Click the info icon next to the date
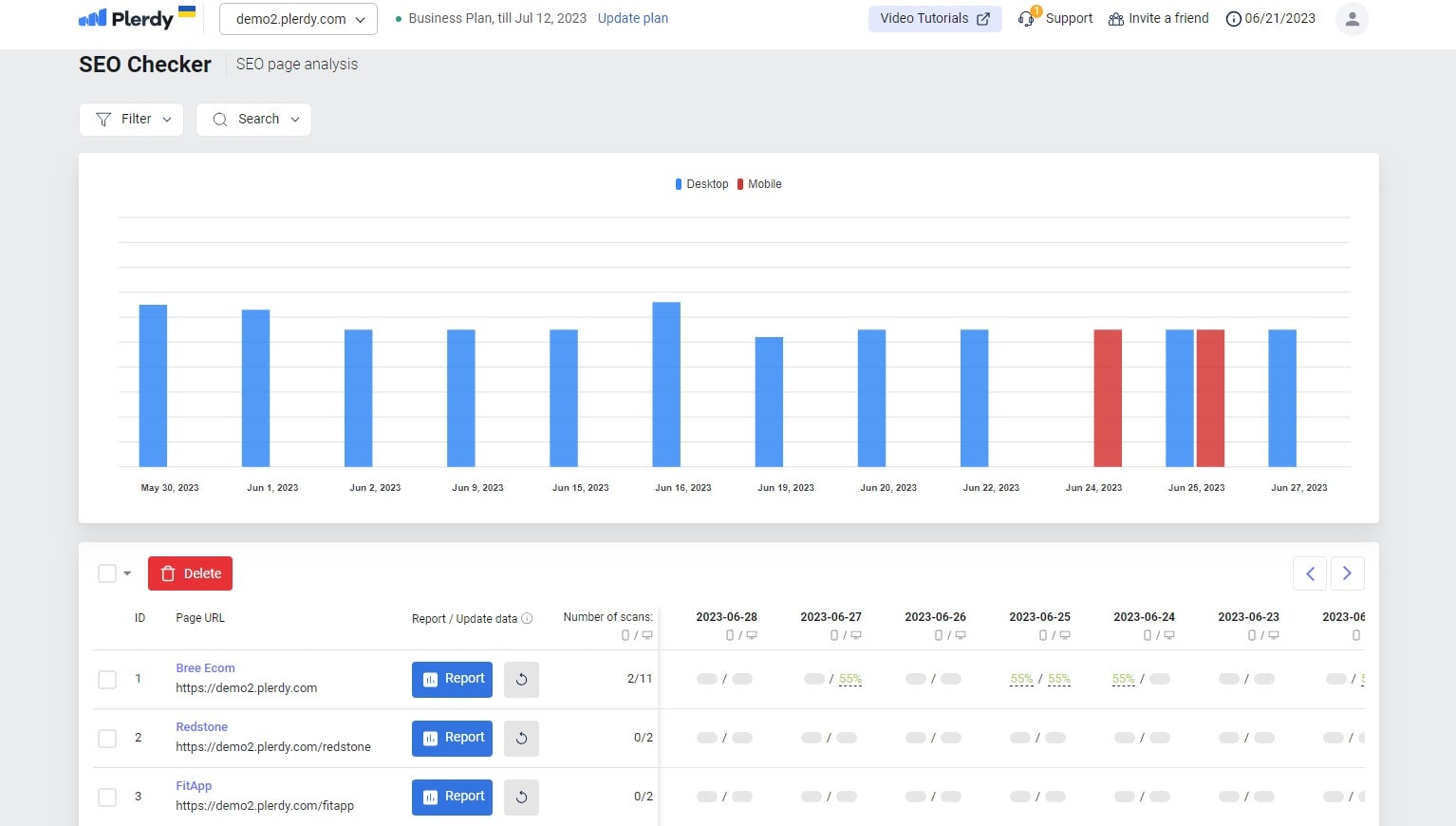1456x826 pixels. [x=1232, y=18]
